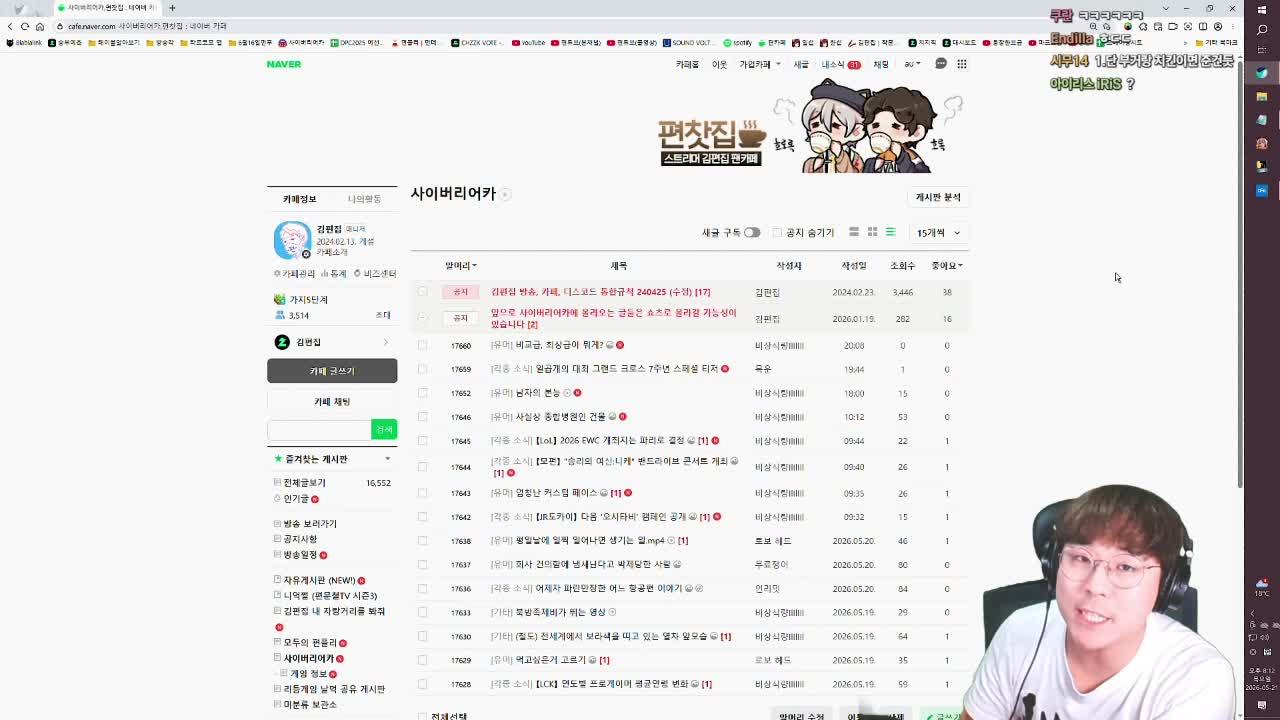The height and width of the screenshot is (720, 1280).
Task: Click the board favorite star beside 사이버리어카 title
Action: [x=506, y=194]
